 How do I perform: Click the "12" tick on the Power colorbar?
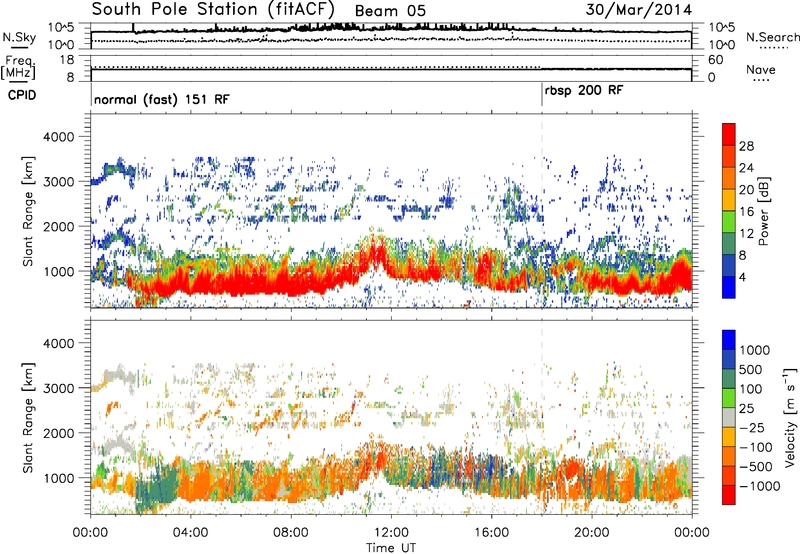pyautogui.click(x=746, y=234)
